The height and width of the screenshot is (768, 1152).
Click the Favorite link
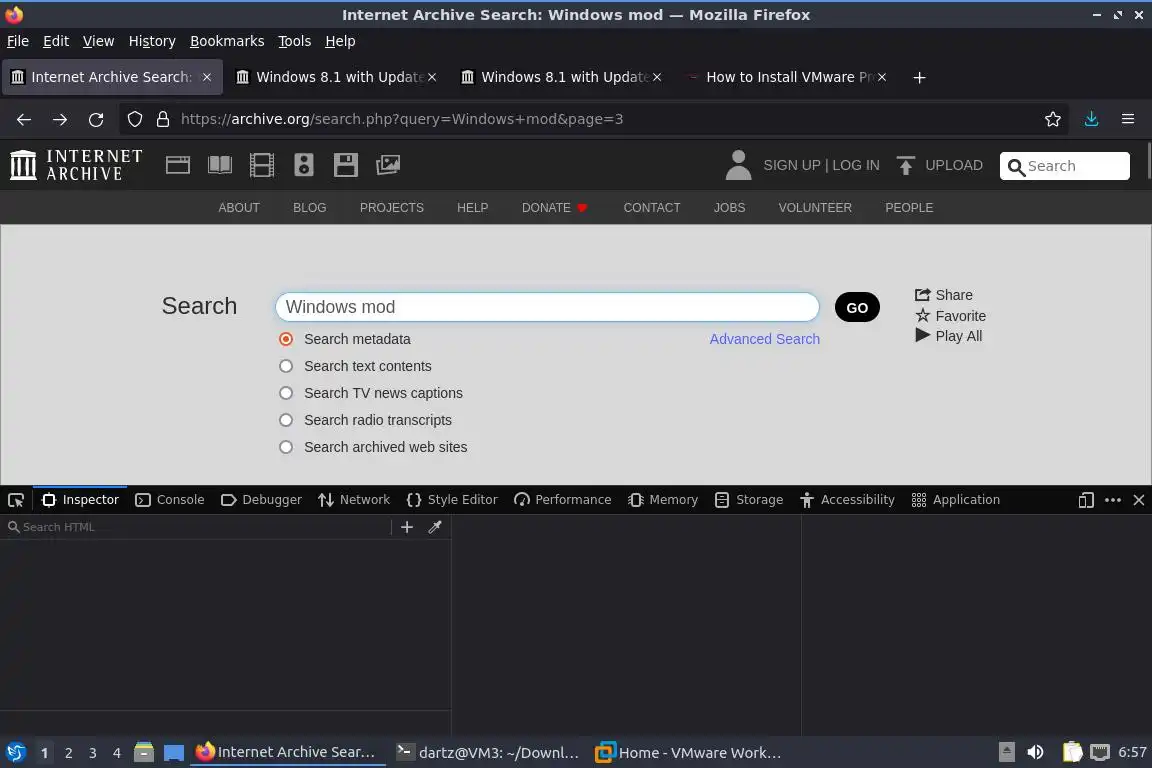[x=951, y=316]
